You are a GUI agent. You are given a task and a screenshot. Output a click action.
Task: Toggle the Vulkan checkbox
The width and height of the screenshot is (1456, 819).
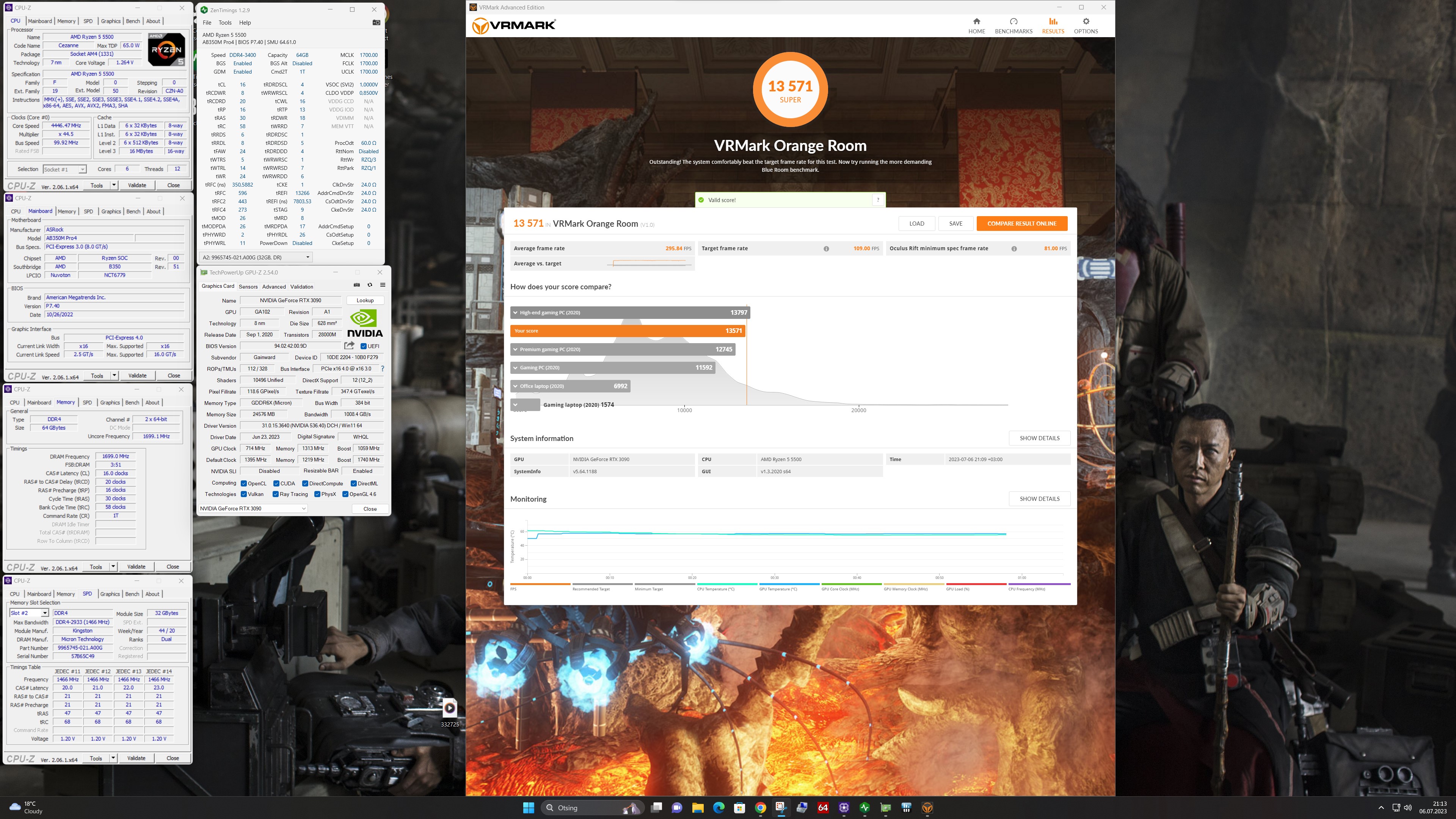click(243, 494)
